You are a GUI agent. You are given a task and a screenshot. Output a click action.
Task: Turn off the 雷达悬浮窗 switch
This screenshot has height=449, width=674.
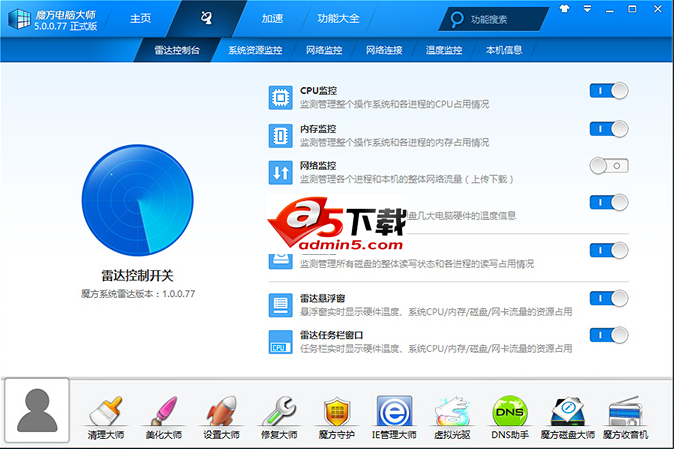(x=609, y=299)
